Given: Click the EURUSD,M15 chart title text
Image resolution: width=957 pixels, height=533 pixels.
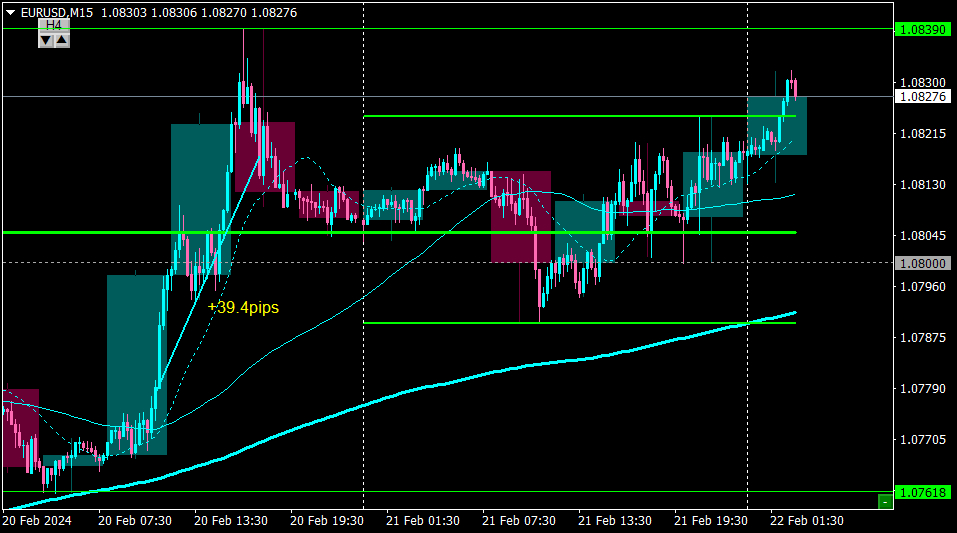Looking at the screenshot, I should tap(57, 13).
